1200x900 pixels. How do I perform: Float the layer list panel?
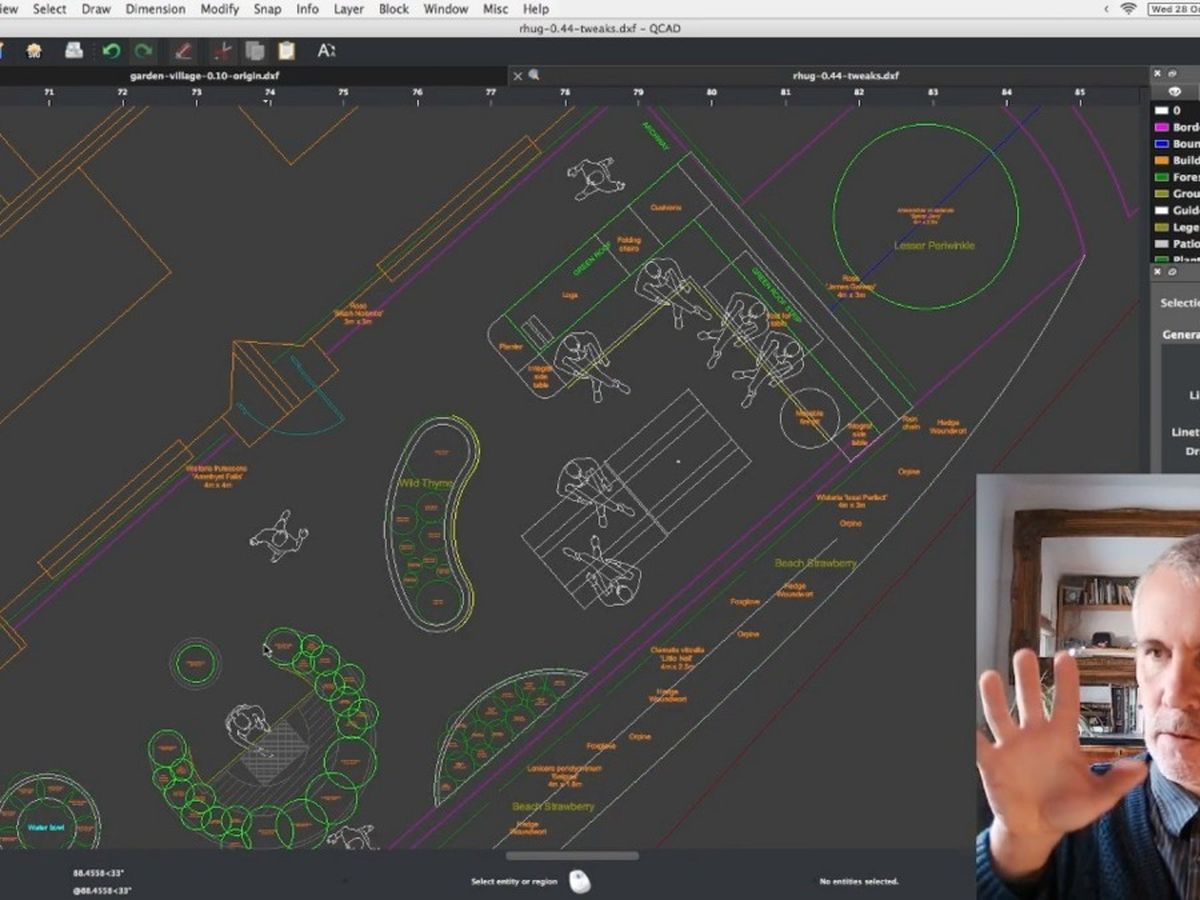(x=1172, y=74)
